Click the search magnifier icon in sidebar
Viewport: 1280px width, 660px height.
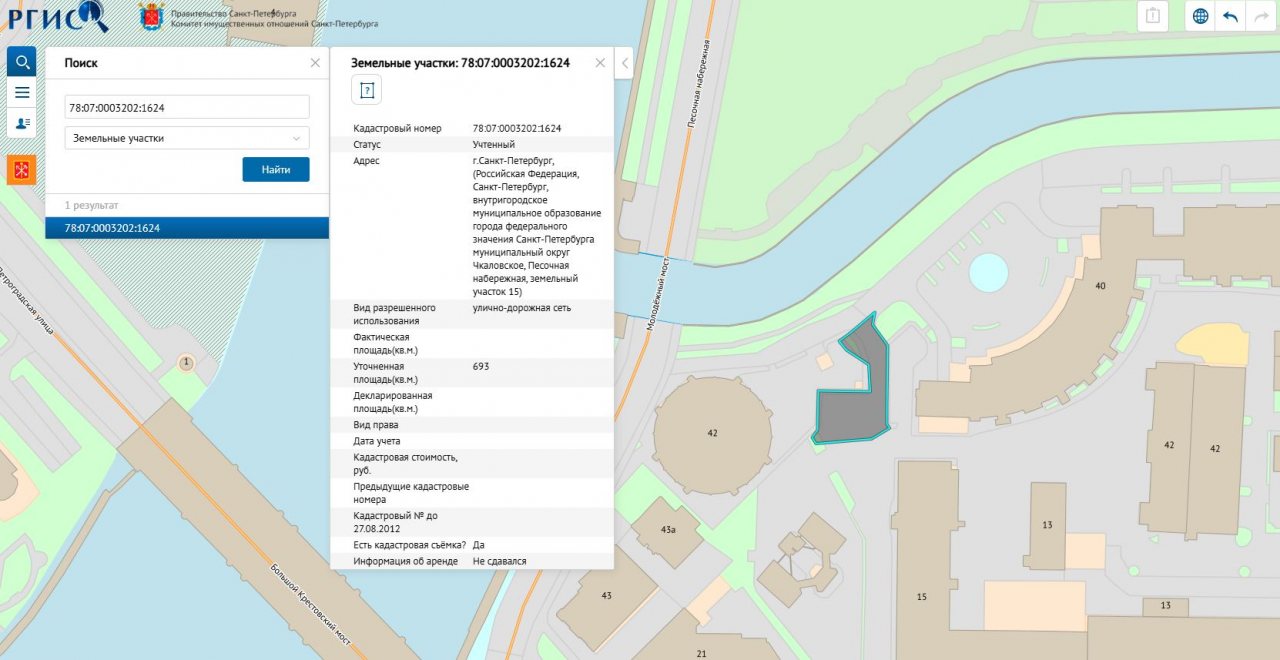coord(22,62)
